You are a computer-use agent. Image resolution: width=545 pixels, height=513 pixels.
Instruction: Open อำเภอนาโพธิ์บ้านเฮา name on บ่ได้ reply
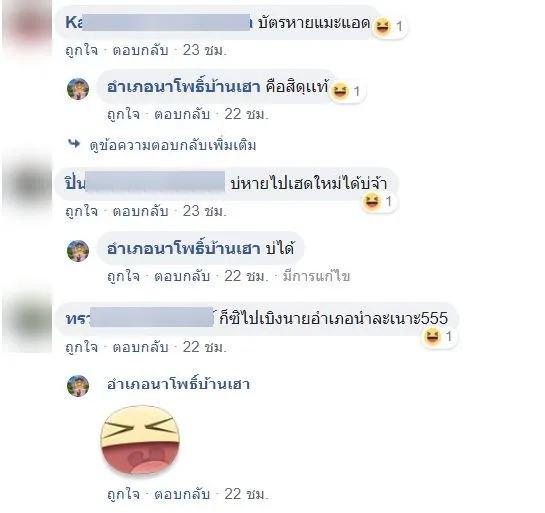click(x=184, y=249)
